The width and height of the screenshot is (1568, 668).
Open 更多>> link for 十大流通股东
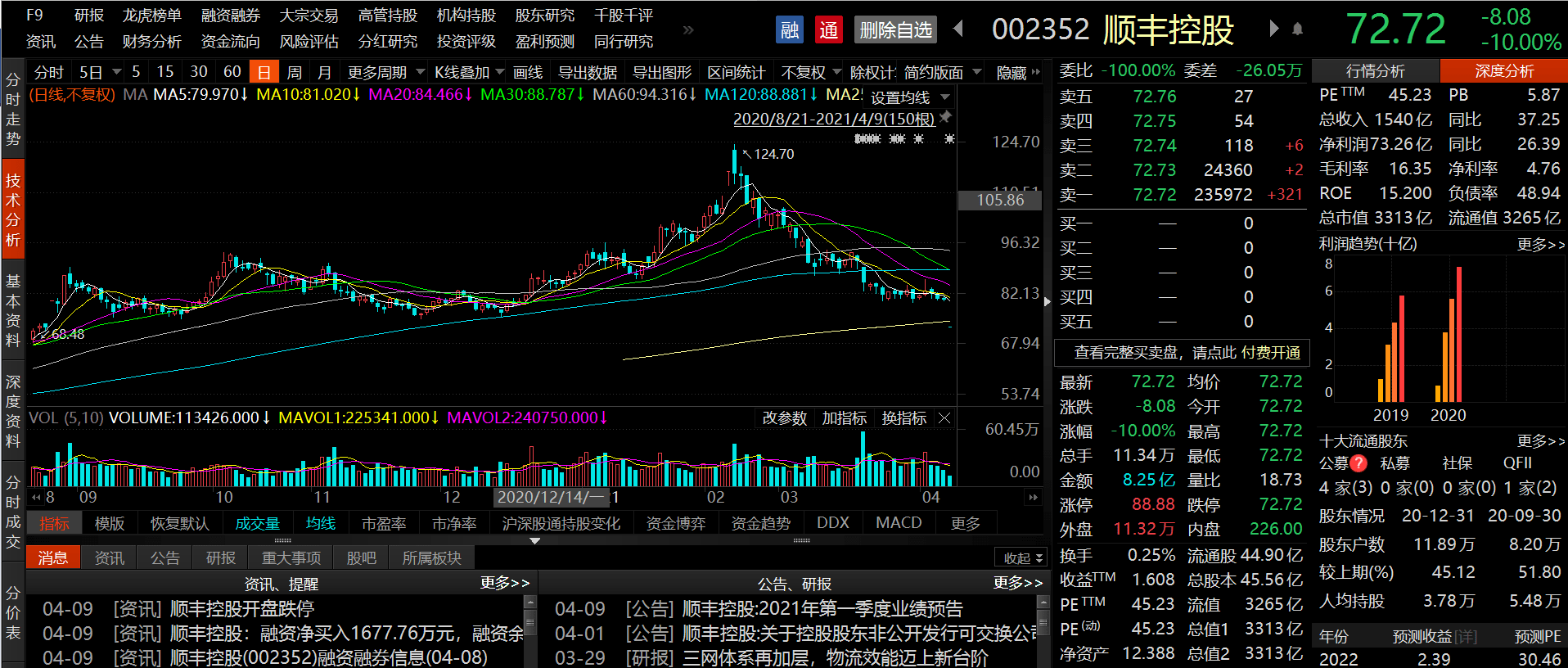click(1540, 441)
